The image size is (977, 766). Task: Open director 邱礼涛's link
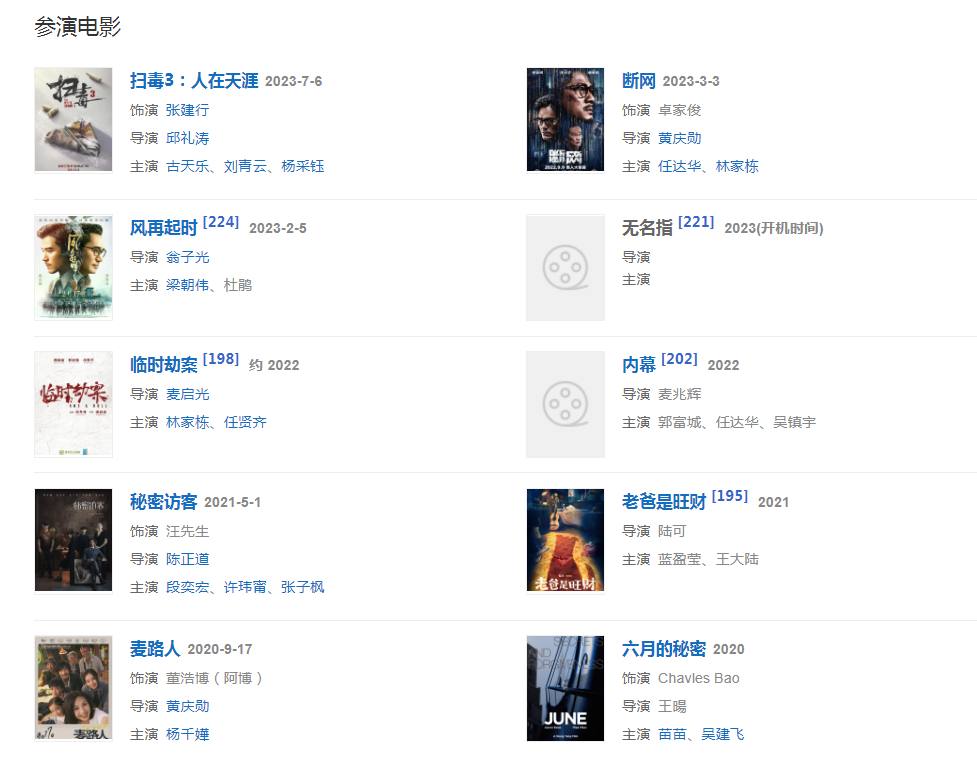(x=188, y=138)
